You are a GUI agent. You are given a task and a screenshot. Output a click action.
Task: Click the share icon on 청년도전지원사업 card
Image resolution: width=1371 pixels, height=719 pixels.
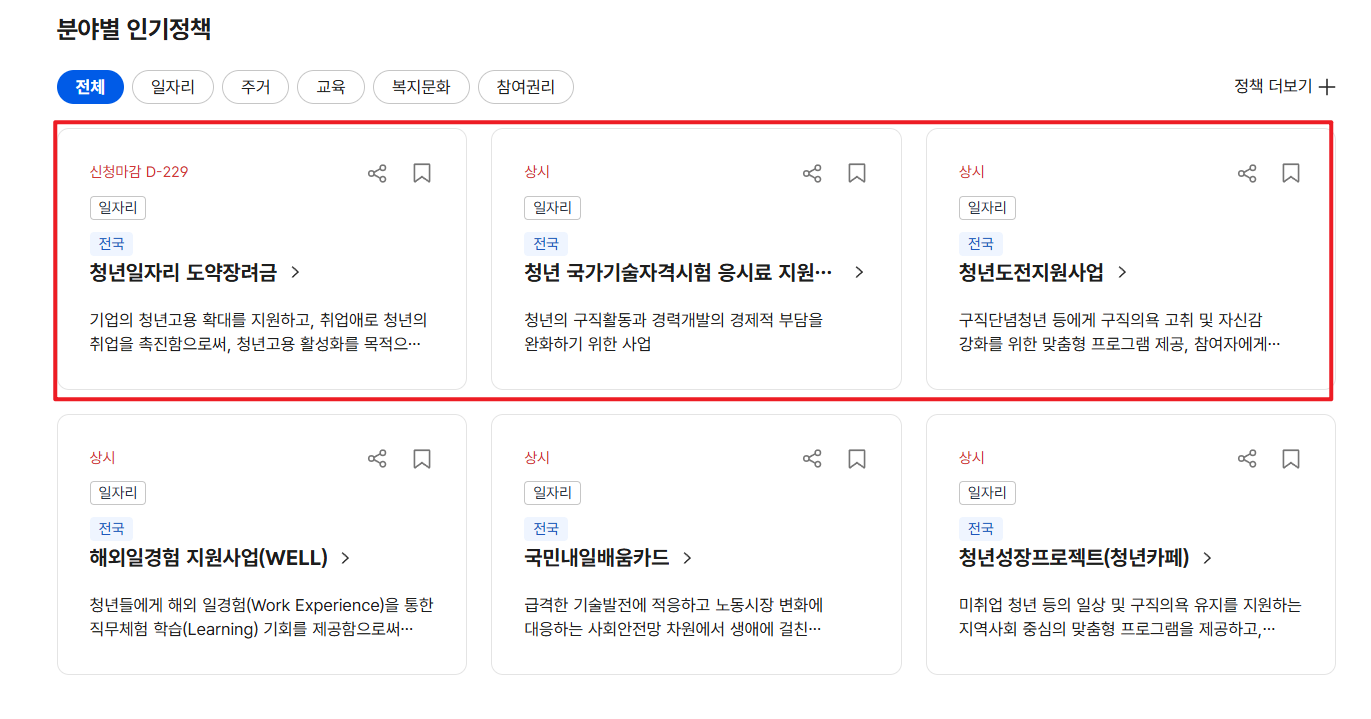coord(1247,172)
